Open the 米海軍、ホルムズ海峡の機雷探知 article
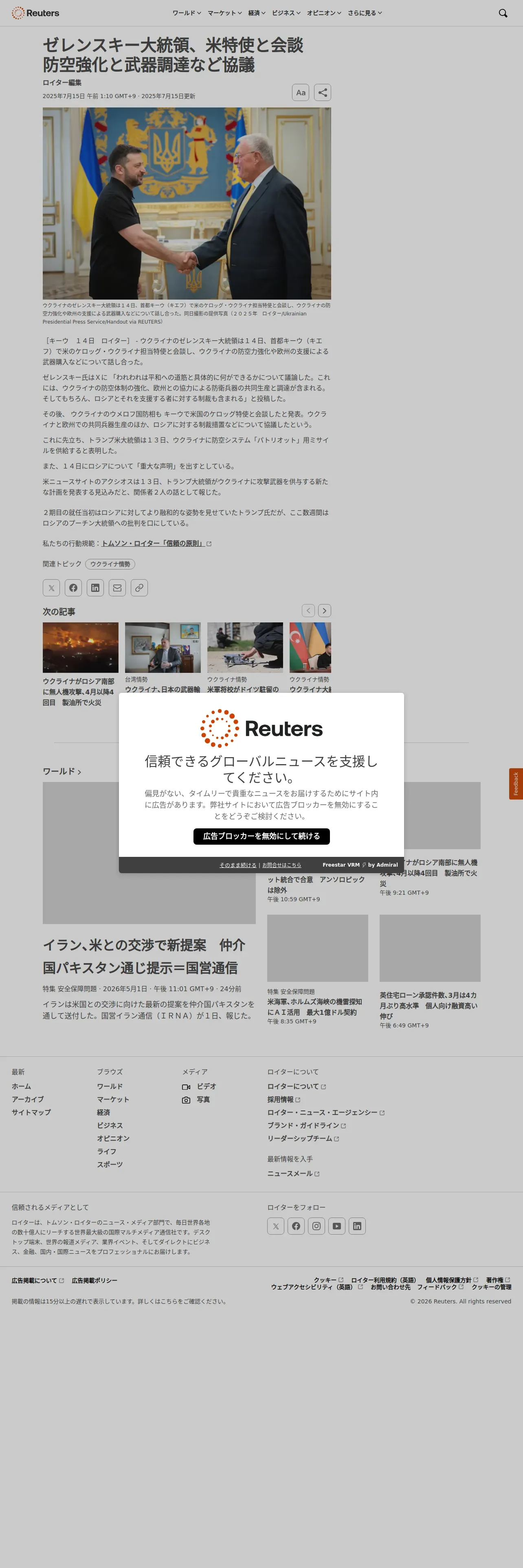 [x=315, y=1007]
